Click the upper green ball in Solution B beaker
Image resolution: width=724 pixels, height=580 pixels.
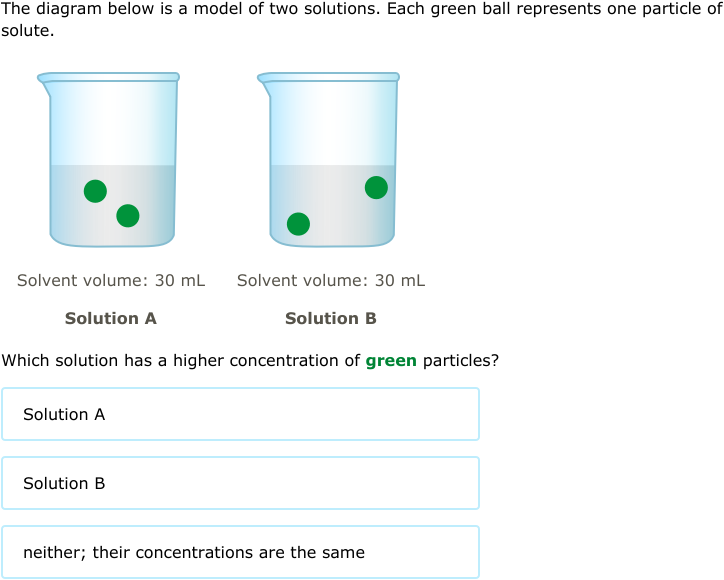(376, 187)
